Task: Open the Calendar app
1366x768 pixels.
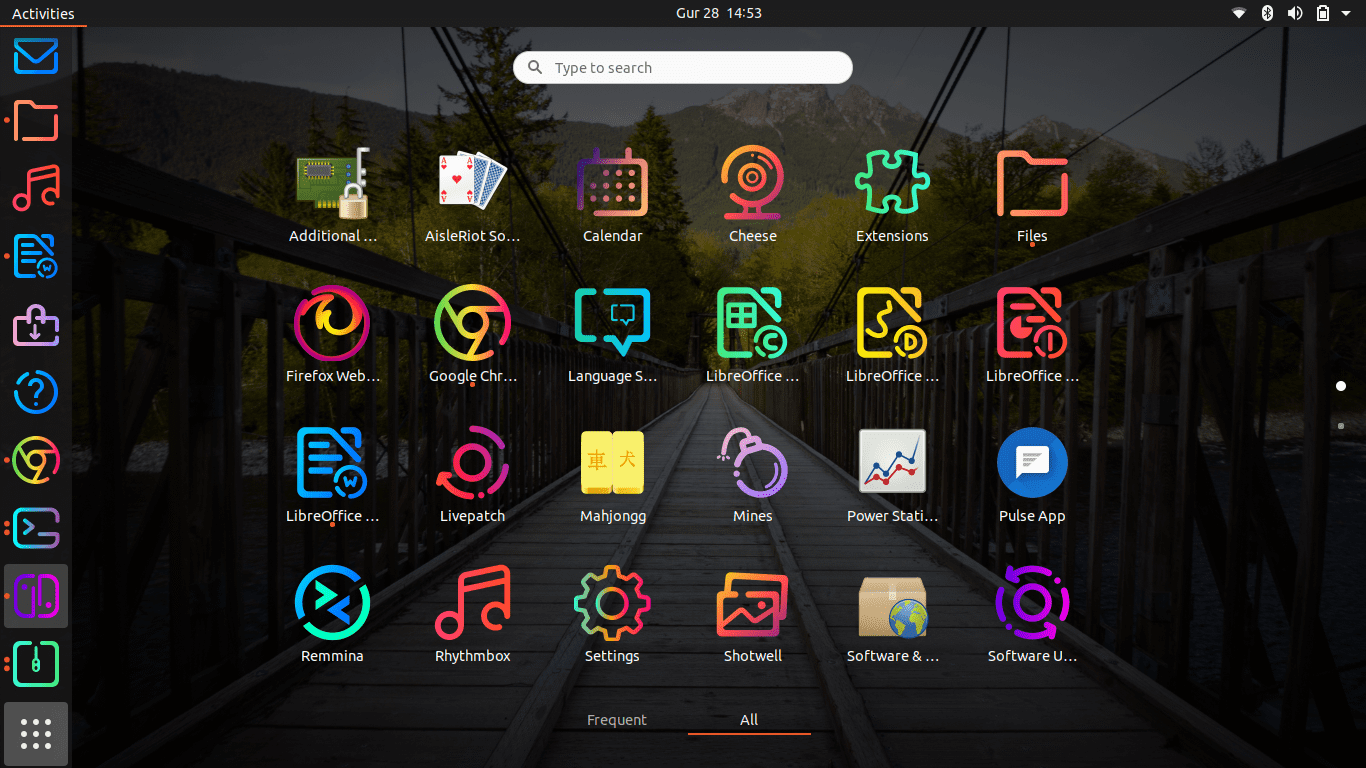Action: click(x=612, y=196)
